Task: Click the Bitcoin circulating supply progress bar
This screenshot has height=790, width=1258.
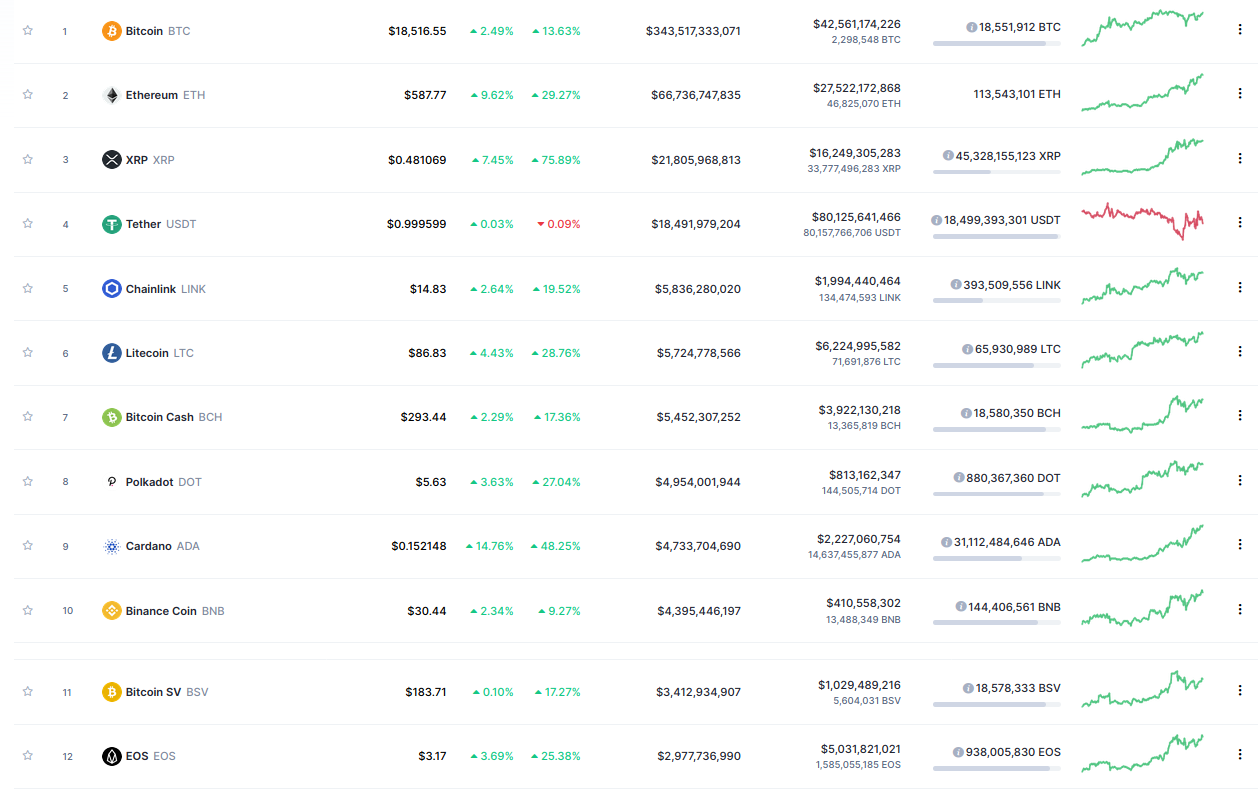Action: click(x=996, y=43)
